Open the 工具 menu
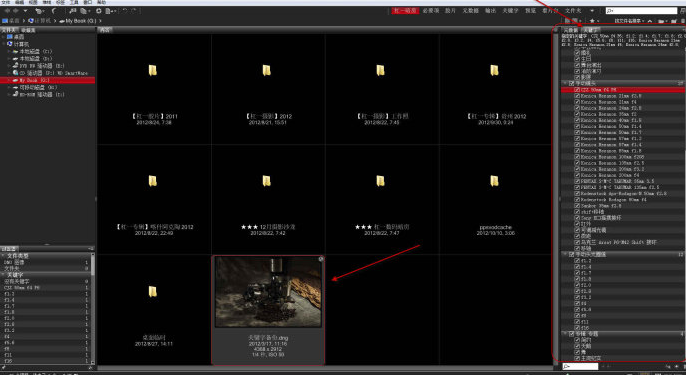This screenshot has height=375, width=686. (74, 2)
